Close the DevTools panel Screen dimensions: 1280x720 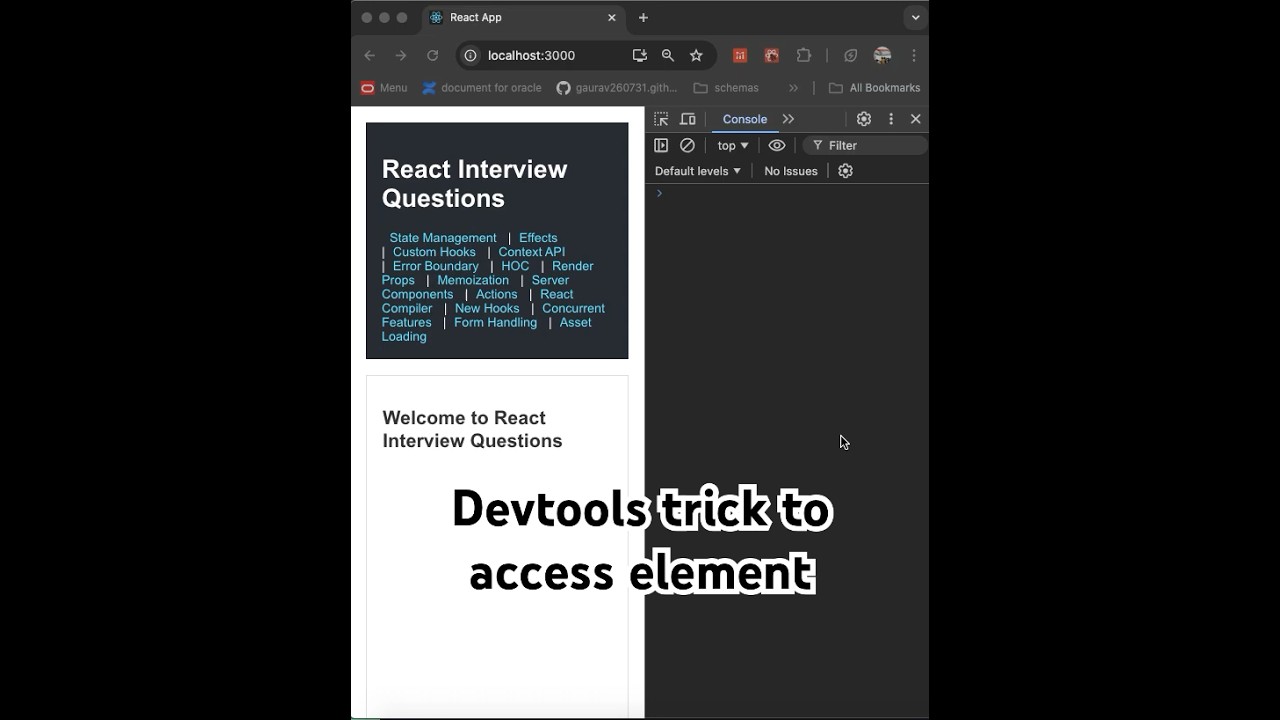pos(916,119)
